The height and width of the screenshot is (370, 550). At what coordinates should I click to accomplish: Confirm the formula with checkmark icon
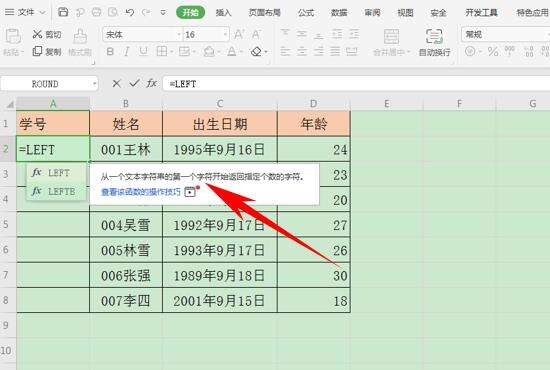(134, 83)
